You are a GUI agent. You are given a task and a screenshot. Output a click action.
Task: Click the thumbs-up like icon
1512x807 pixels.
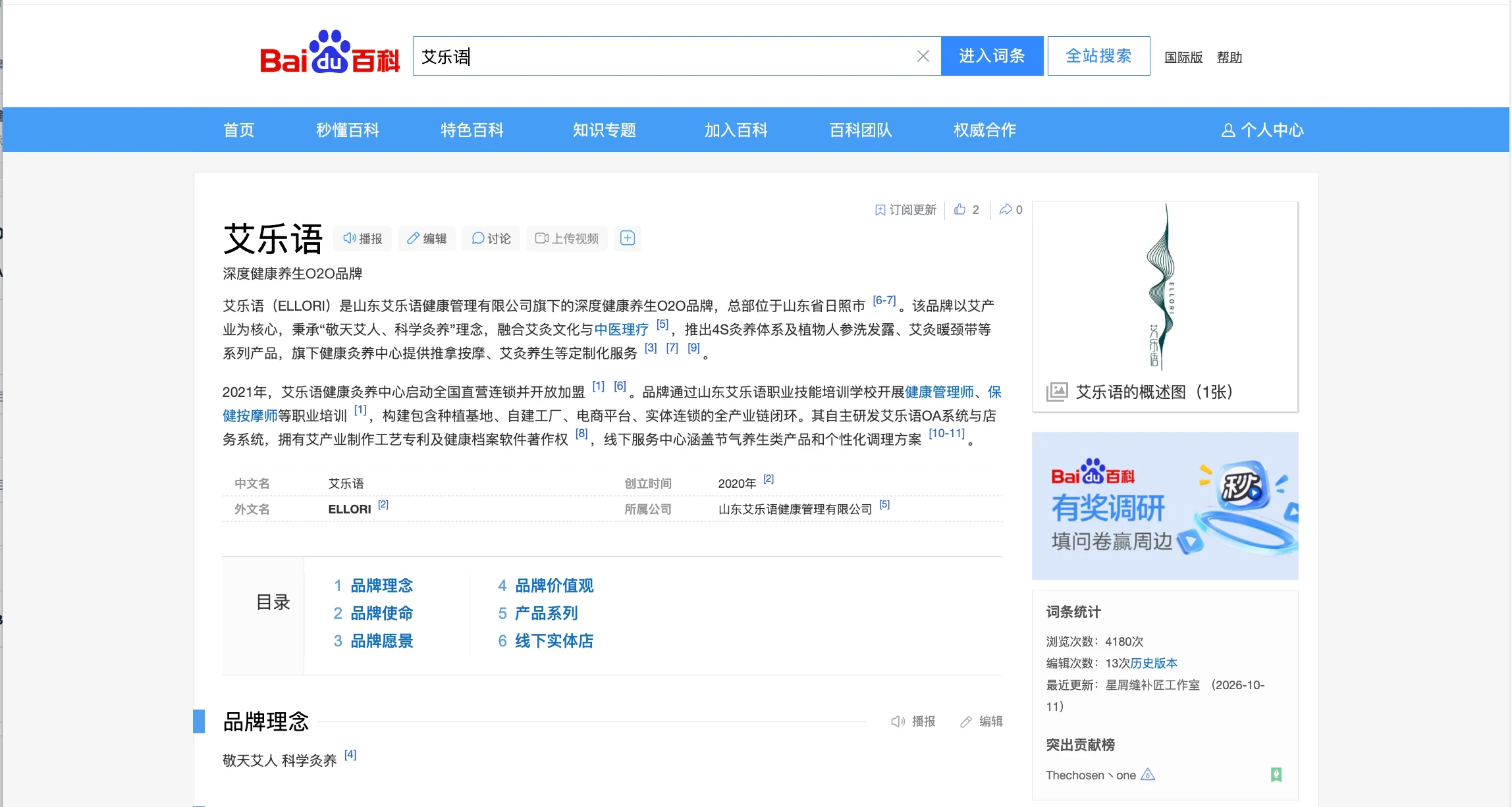point(960,209)
